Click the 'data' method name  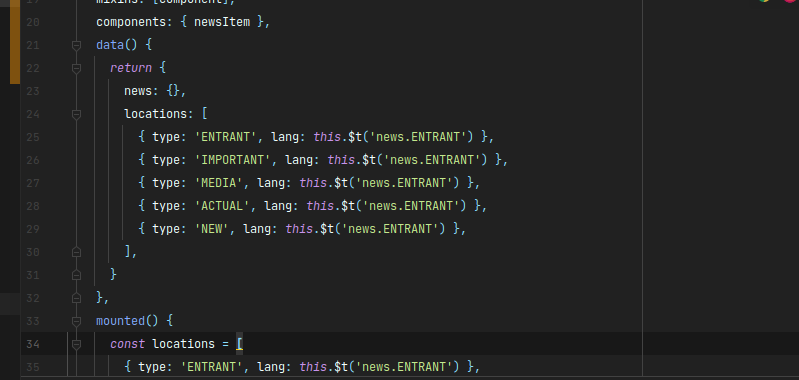(110, 45)
